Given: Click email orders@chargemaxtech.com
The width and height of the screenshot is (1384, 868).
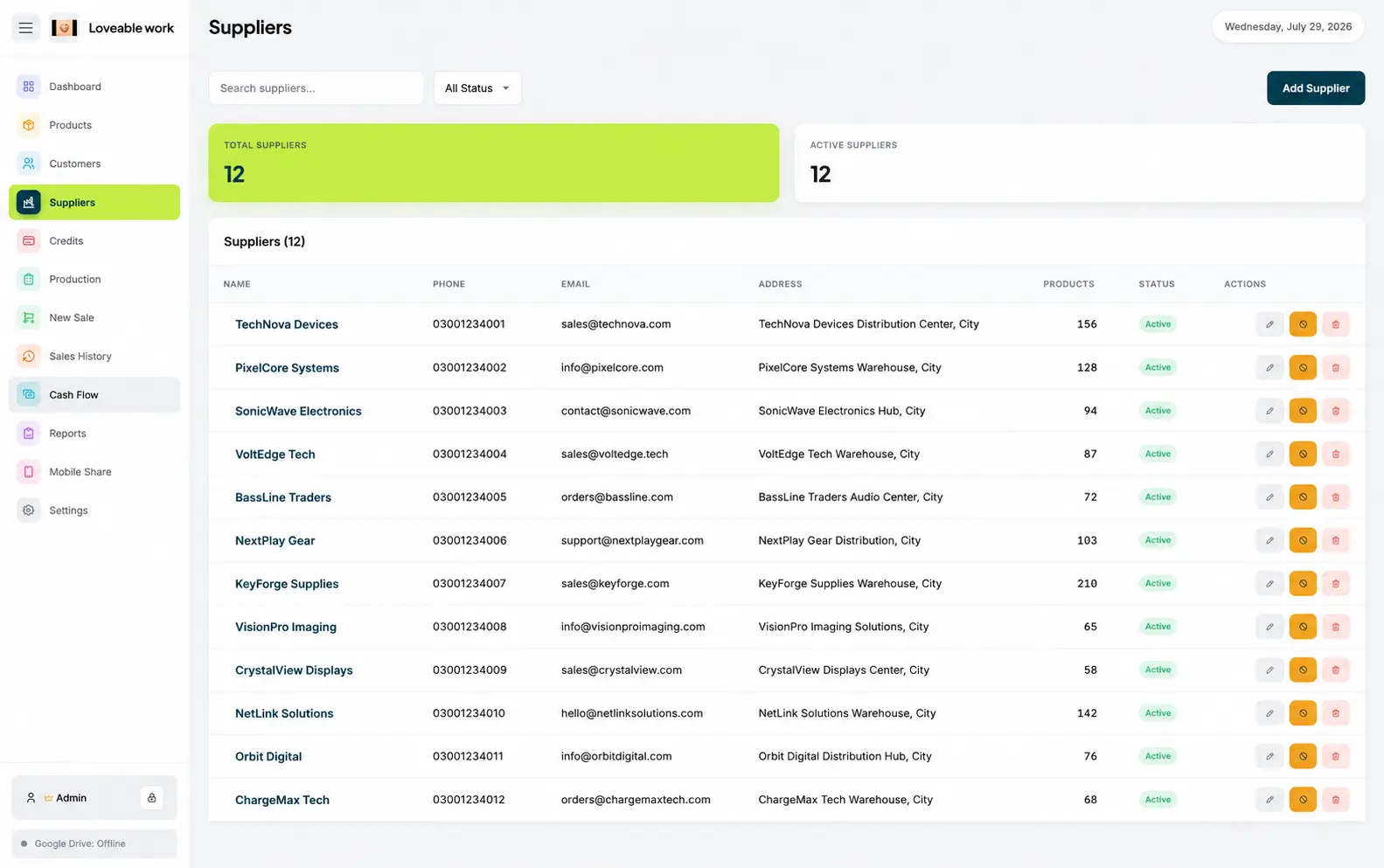Looking at the screenshot, I should [636, 800].
